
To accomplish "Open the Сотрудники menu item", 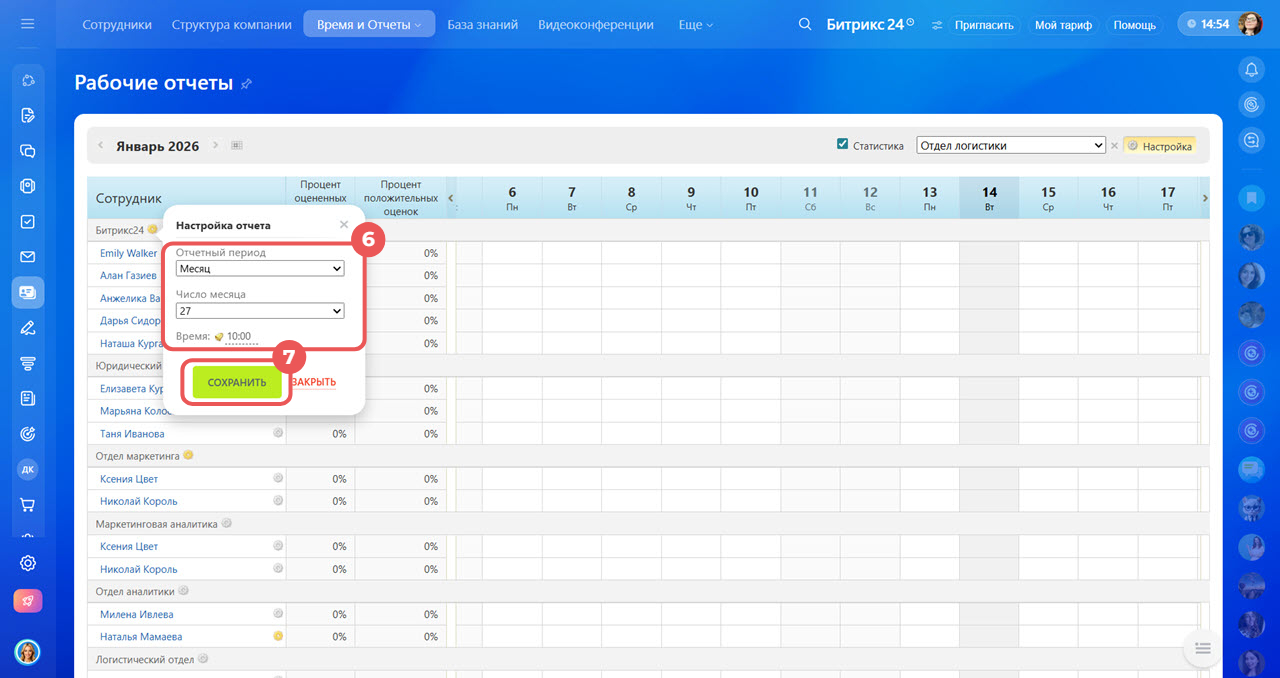I will 117,25.
